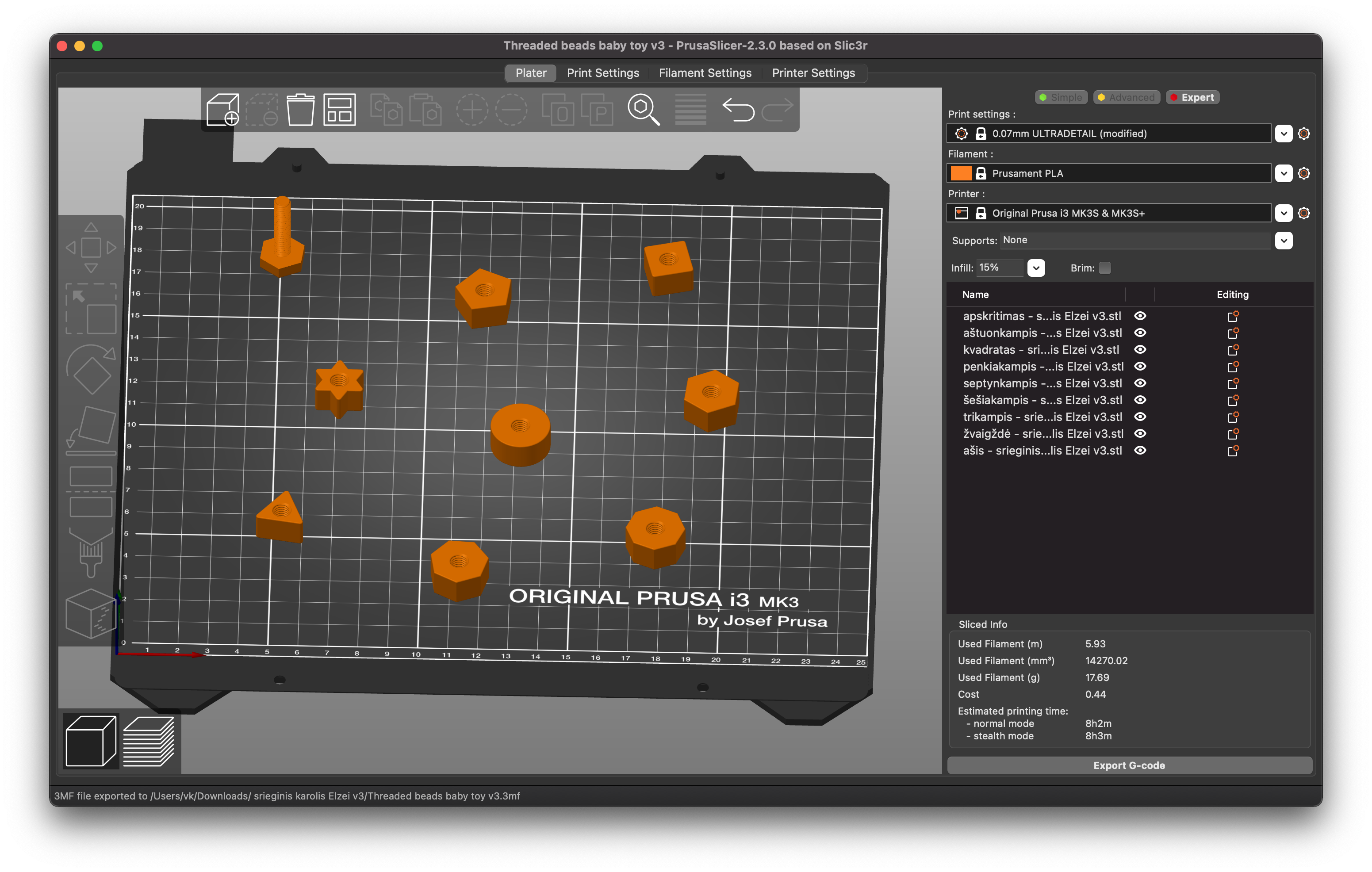Viewport: 1372px width, 872px height.
Task: Switch to the Filament Settings tab
Action: 705,73
